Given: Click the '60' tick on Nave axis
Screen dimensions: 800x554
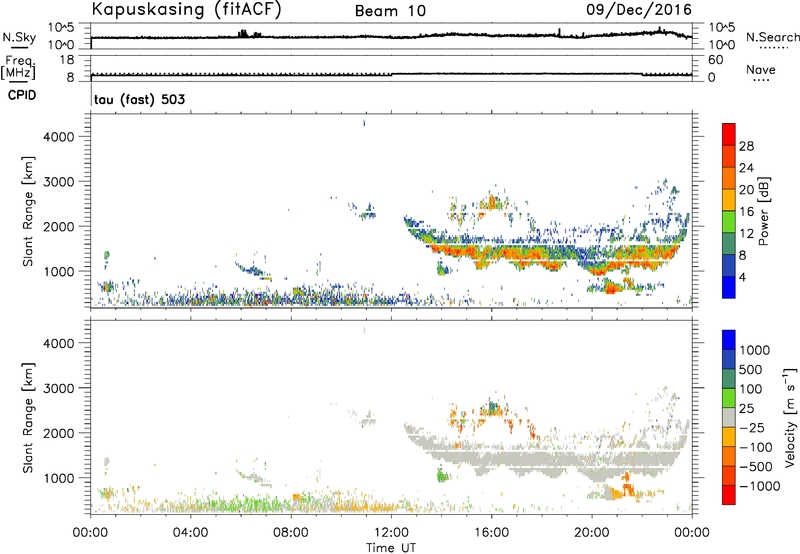Looking at the screenshot, I should [715, 60].
